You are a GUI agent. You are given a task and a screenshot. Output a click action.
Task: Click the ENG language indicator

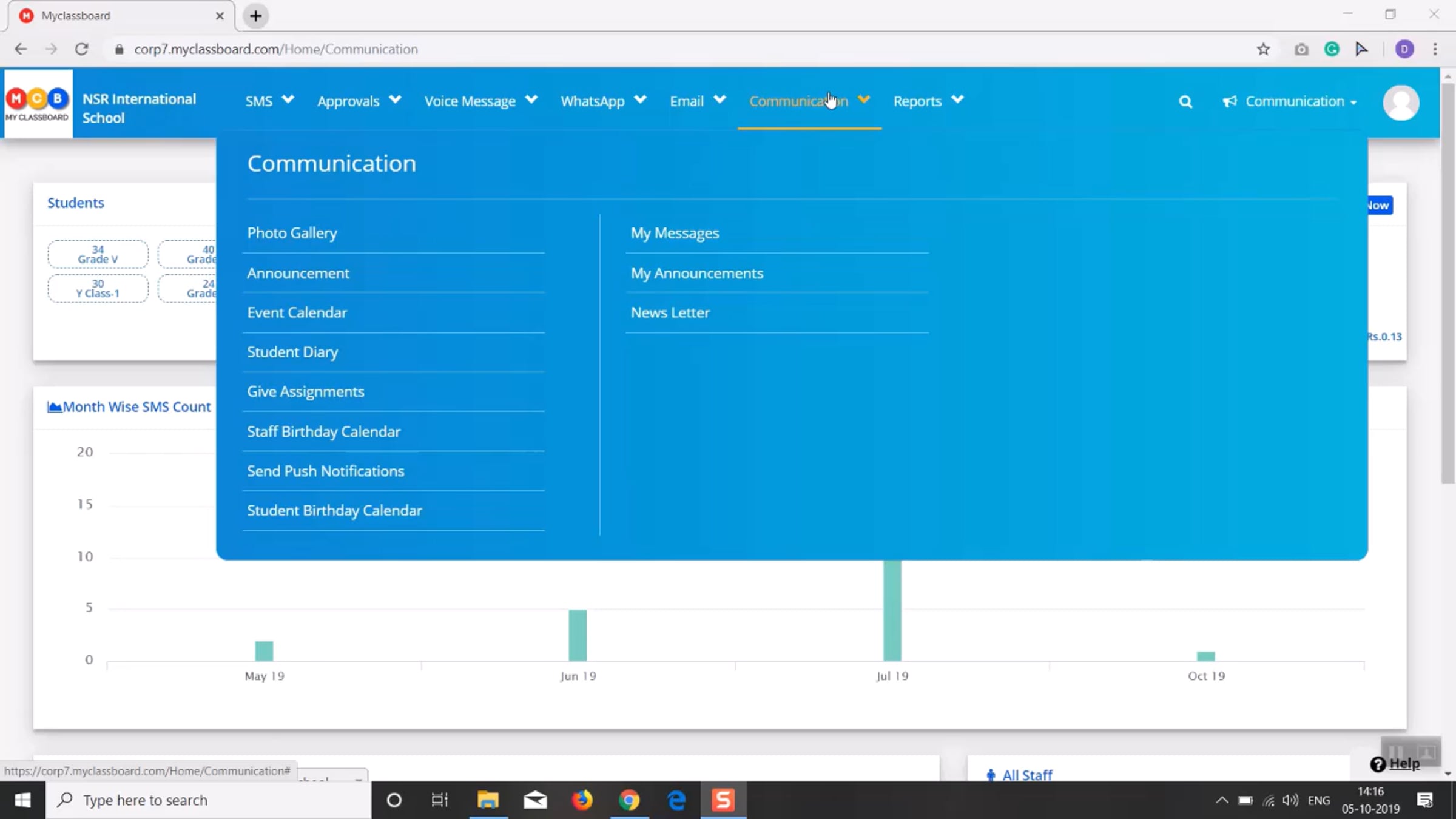pyautogui.click(x=1319, y=800)
